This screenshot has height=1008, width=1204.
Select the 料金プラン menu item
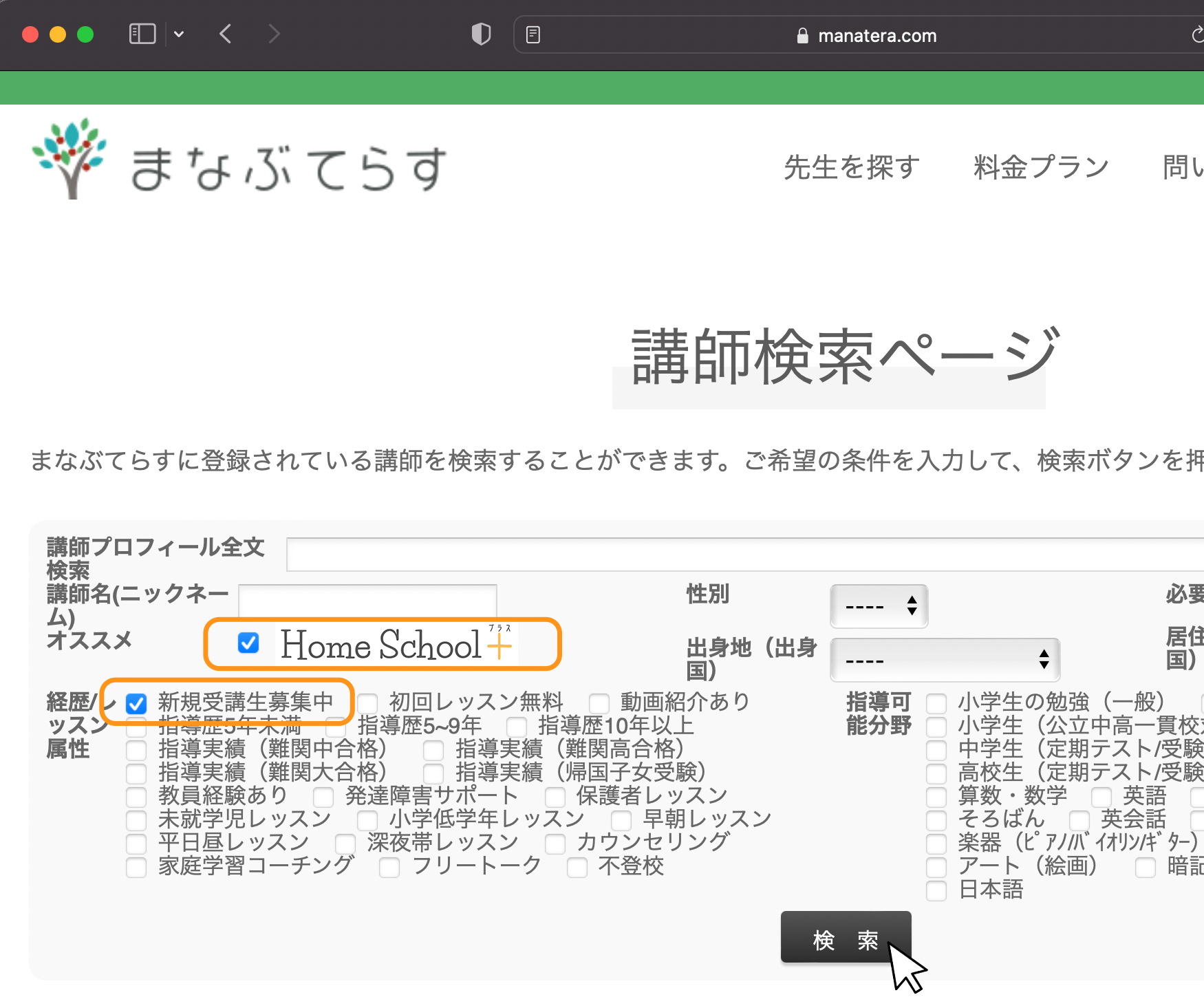pyautogui.click(x=1040, y=167)
